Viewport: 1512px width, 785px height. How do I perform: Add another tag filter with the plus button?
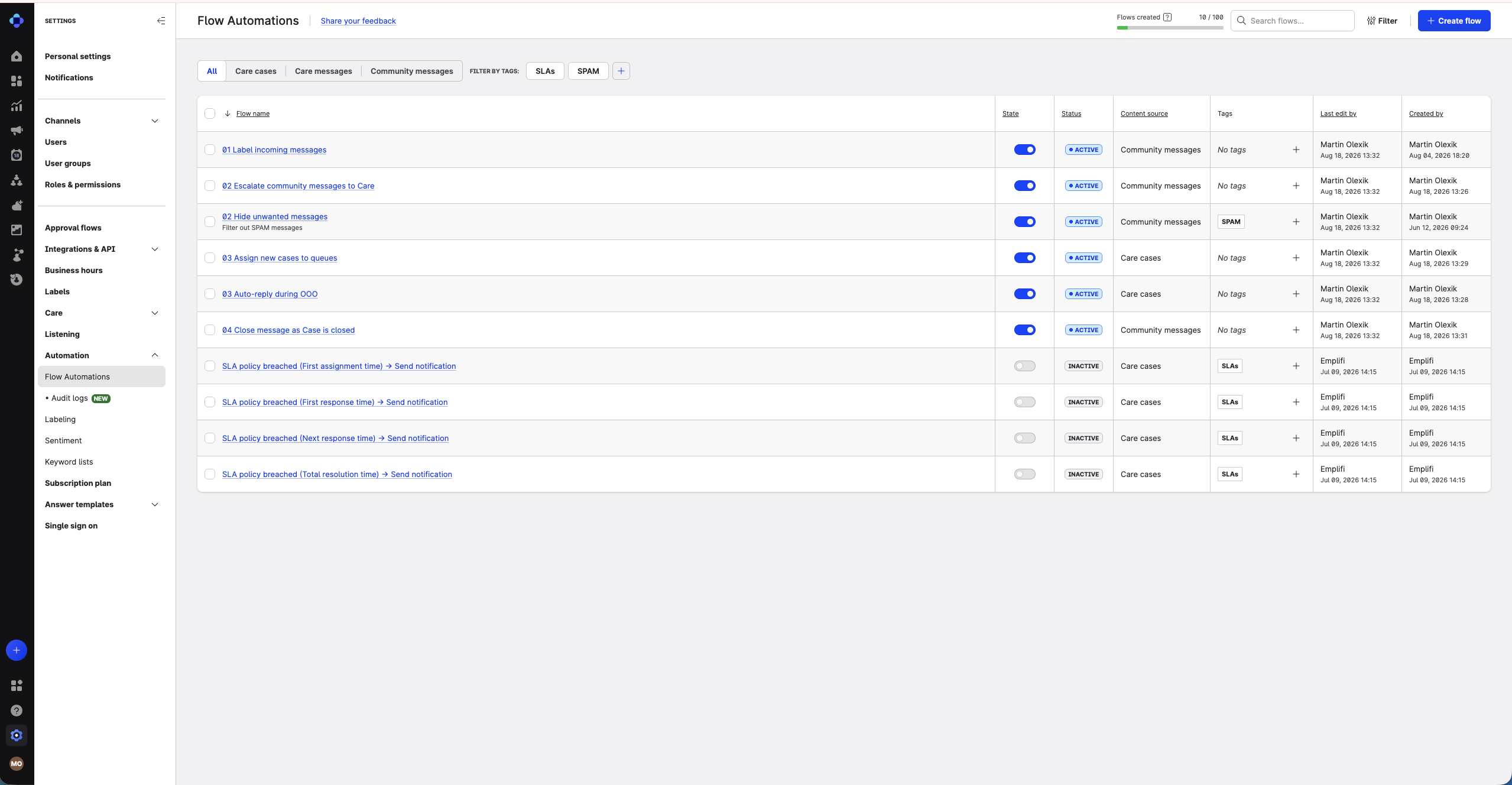click(621, 71)
